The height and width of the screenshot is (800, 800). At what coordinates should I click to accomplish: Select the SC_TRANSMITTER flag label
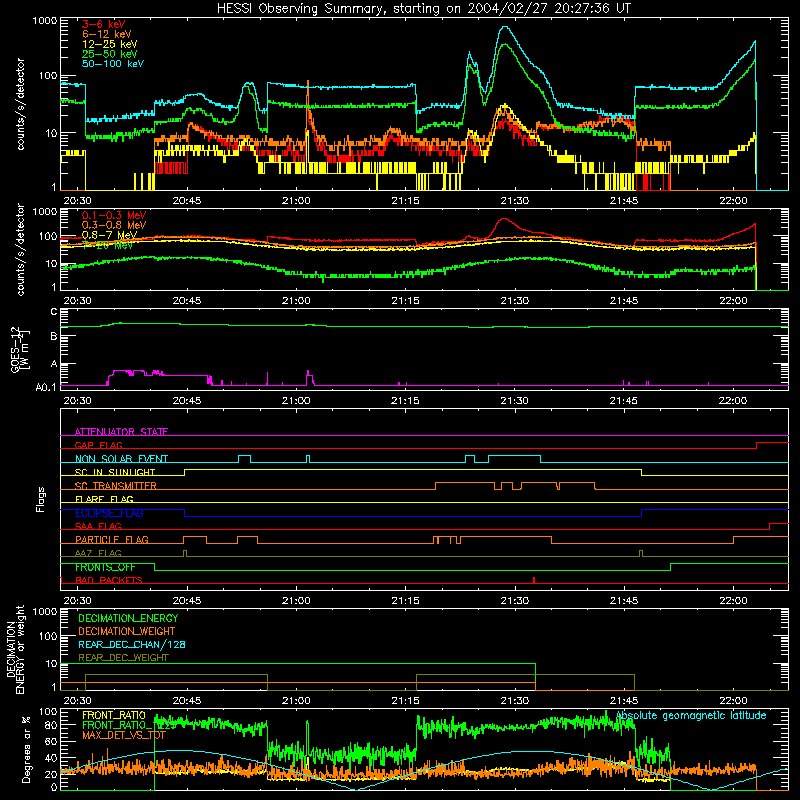click(x=115, y=486)
